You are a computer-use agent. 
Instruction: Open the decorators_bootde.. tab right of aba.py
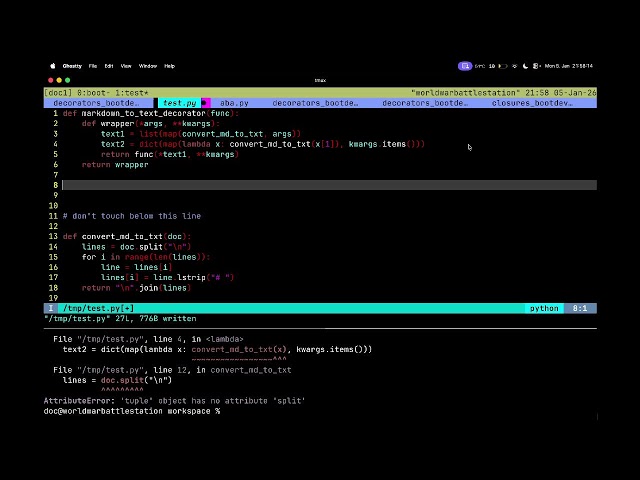pos(315,103)
